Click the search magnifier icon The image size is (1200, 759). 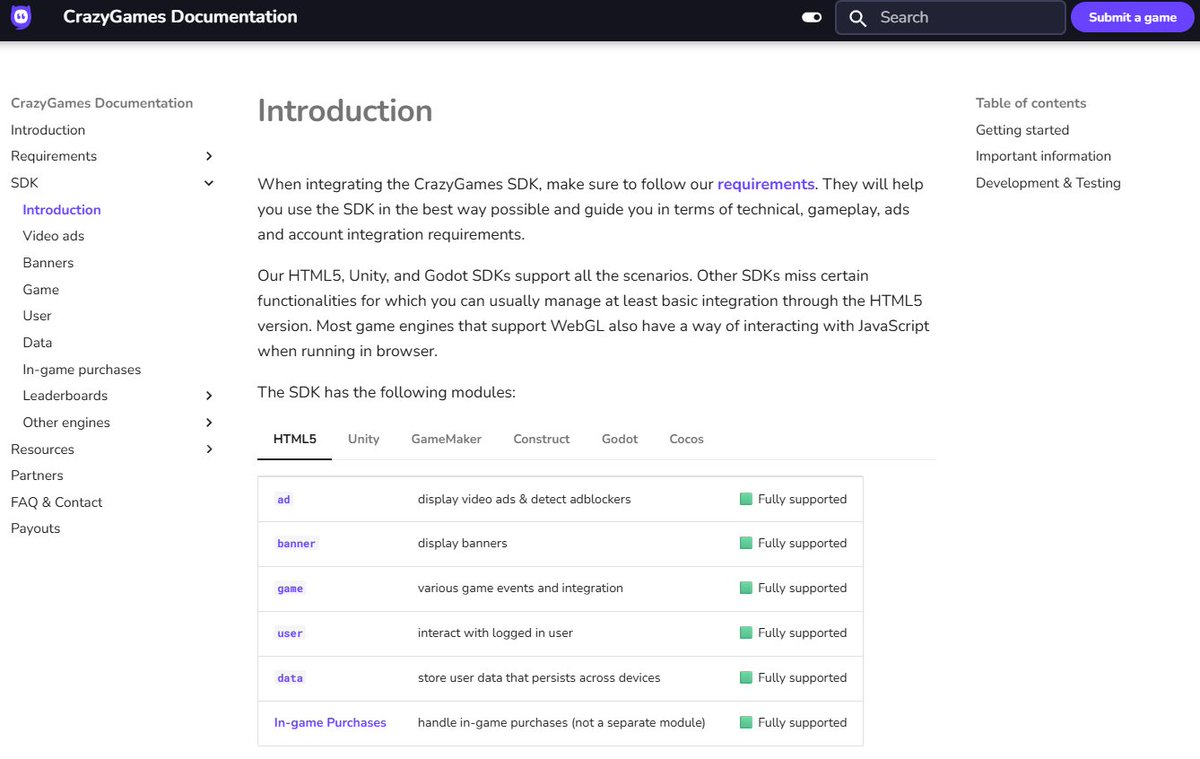click(857, 18)
